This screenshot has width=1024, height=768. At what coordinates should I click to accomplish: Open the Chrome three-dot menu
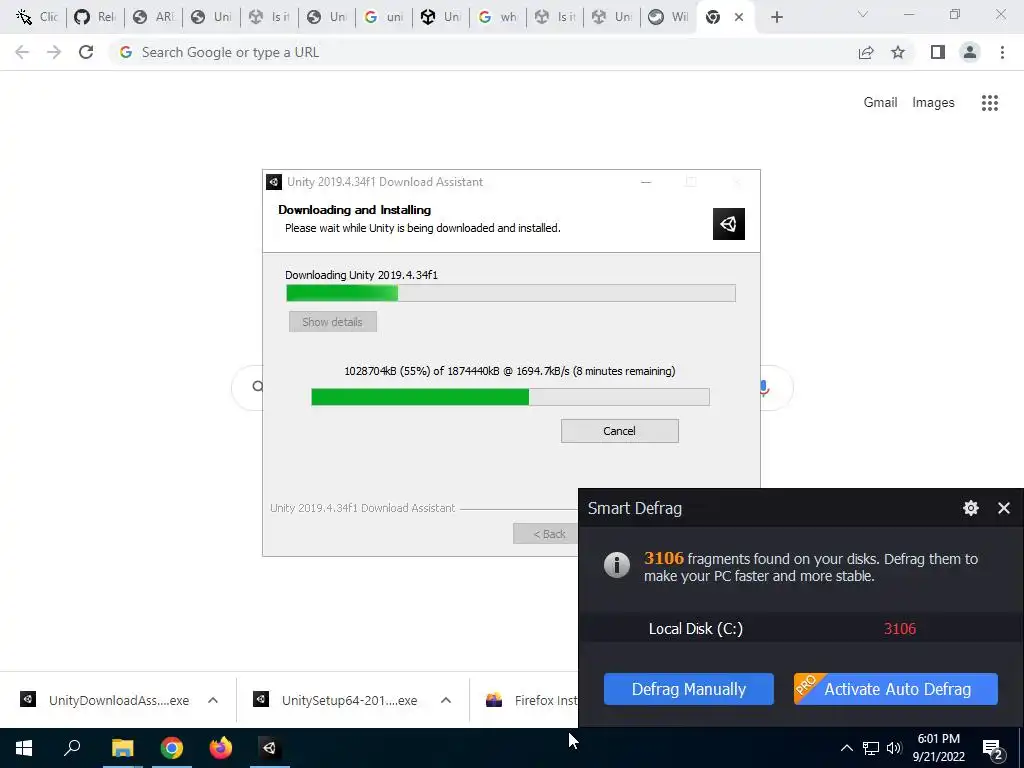click(1002, 52)
